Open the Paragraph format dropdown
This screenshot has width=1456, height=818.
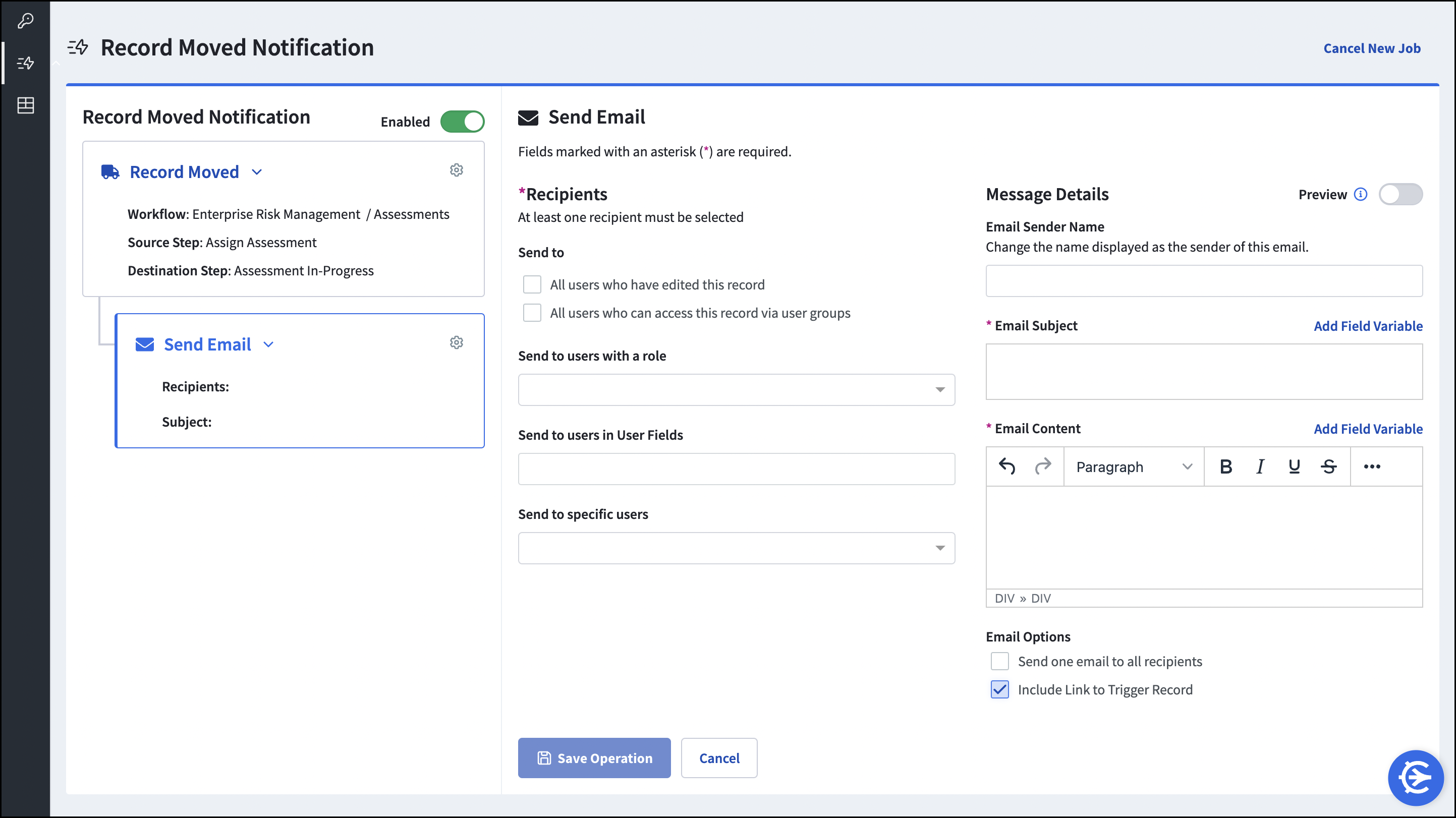1133,466
